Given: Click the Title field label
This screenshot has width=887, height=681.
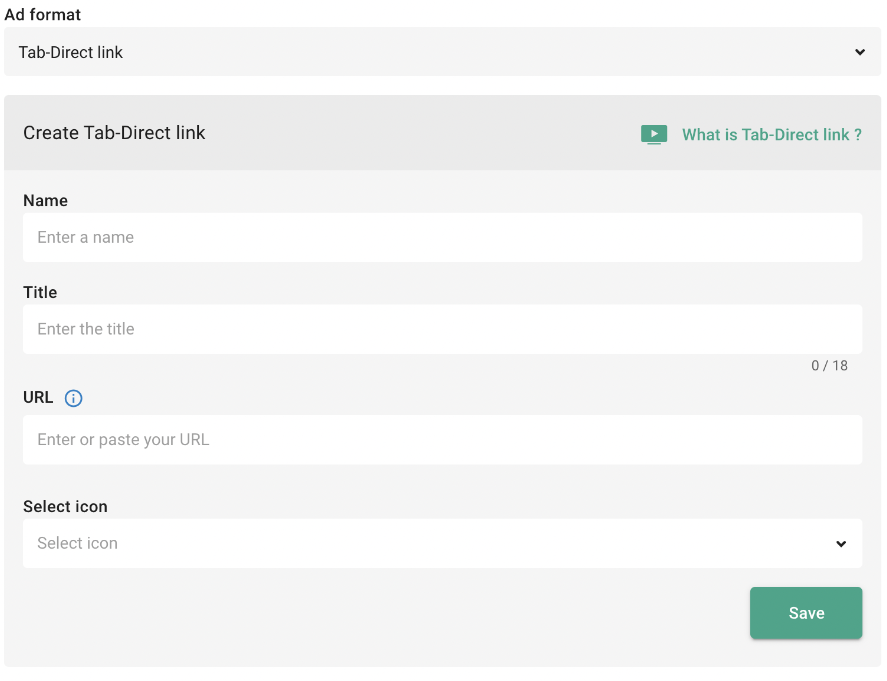Looking at the screenshot, I should [x=40, y=293].
